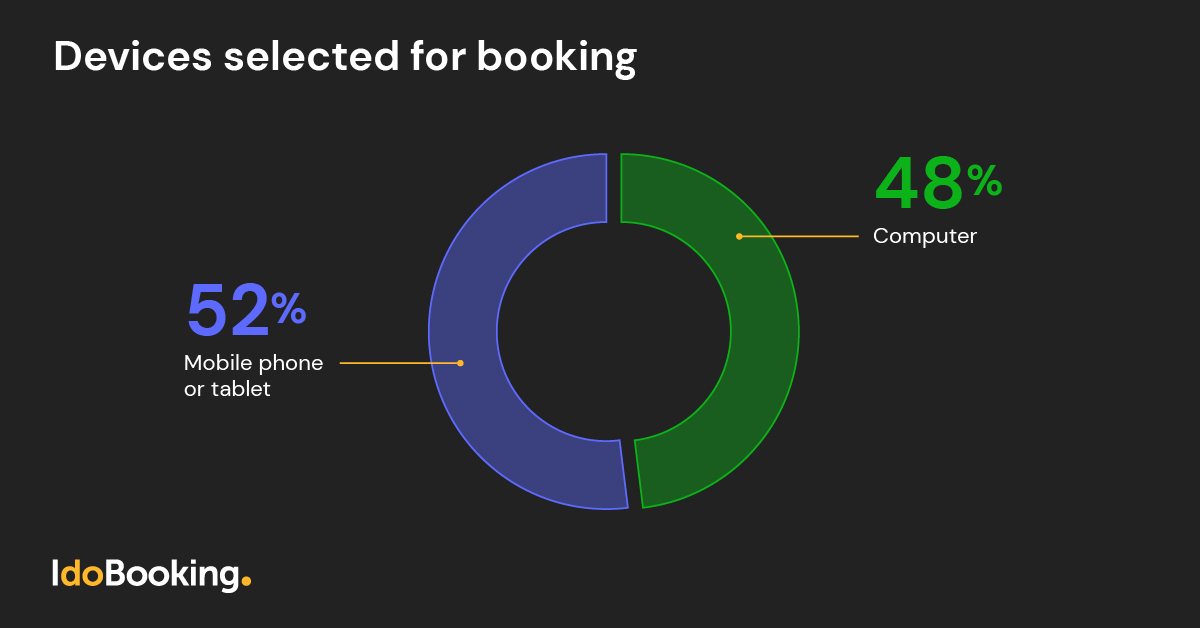
Task: Select the Computer label text
Action: (x=924, y=237)
